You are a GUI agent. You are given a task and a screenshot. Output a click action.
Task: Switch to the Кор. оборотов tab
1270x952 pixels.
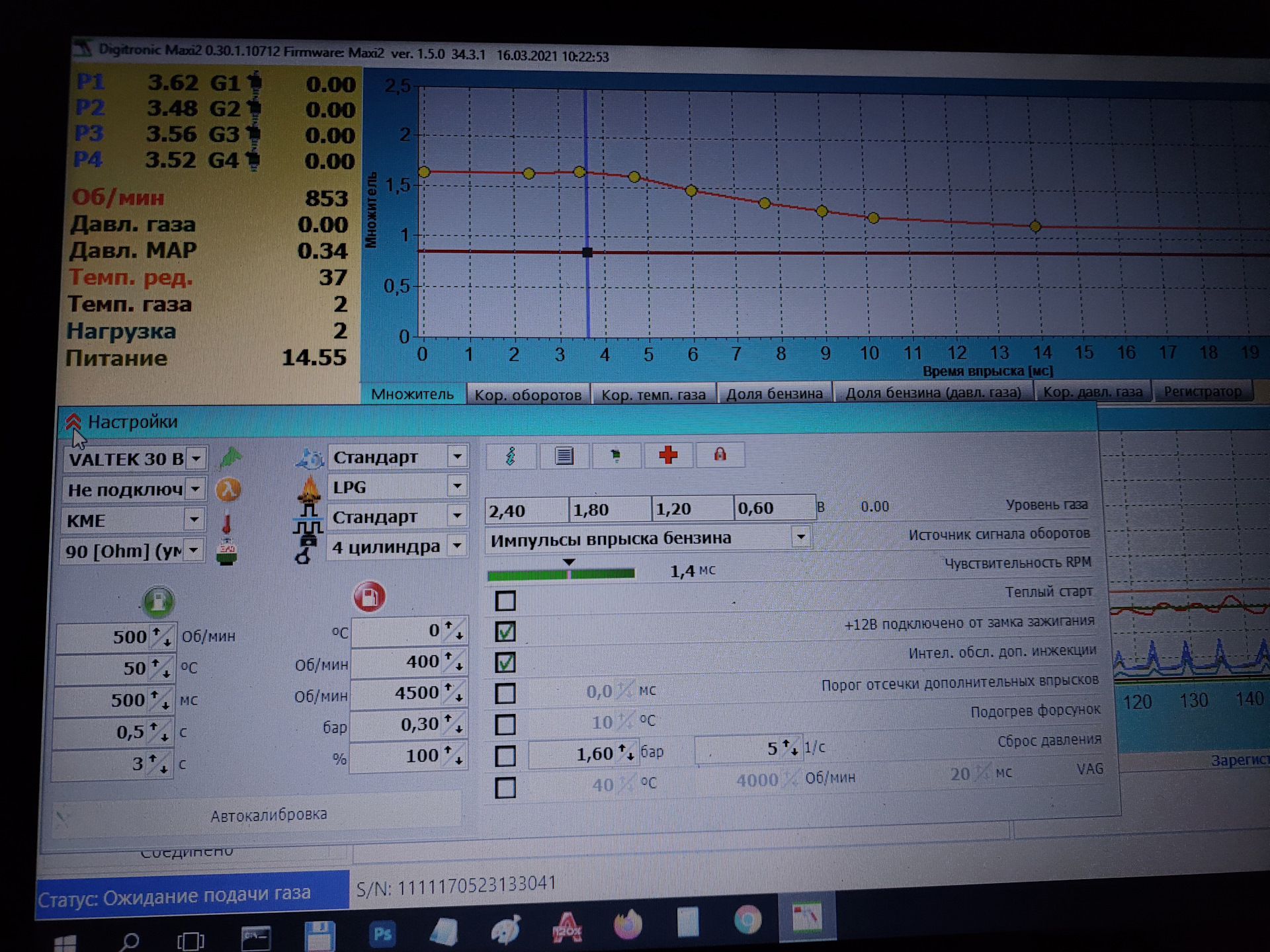(528, 395)
